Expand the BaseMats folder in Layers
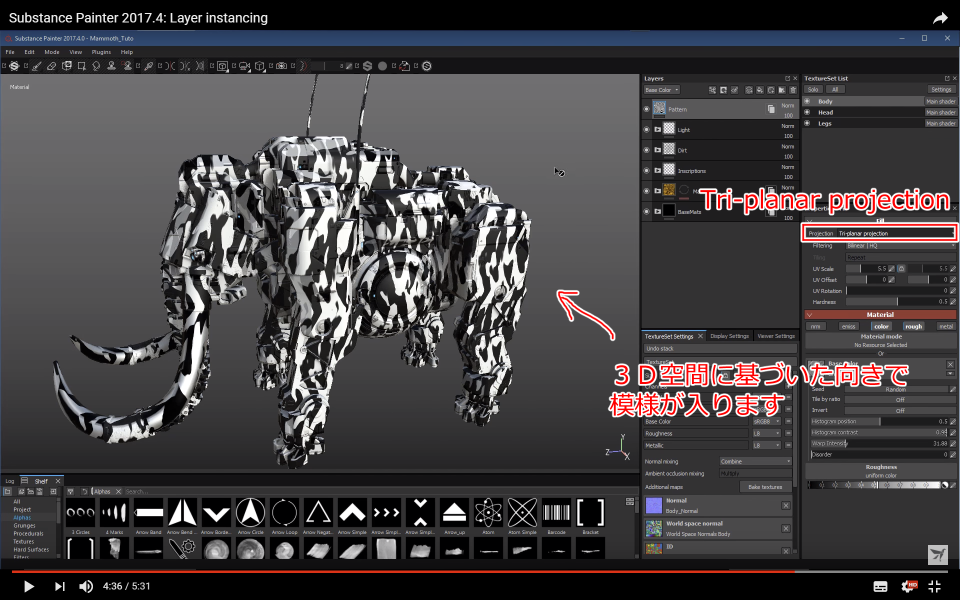Image resolution: width=960 pixels, height=600 pixels. click(x=658, y=211)
